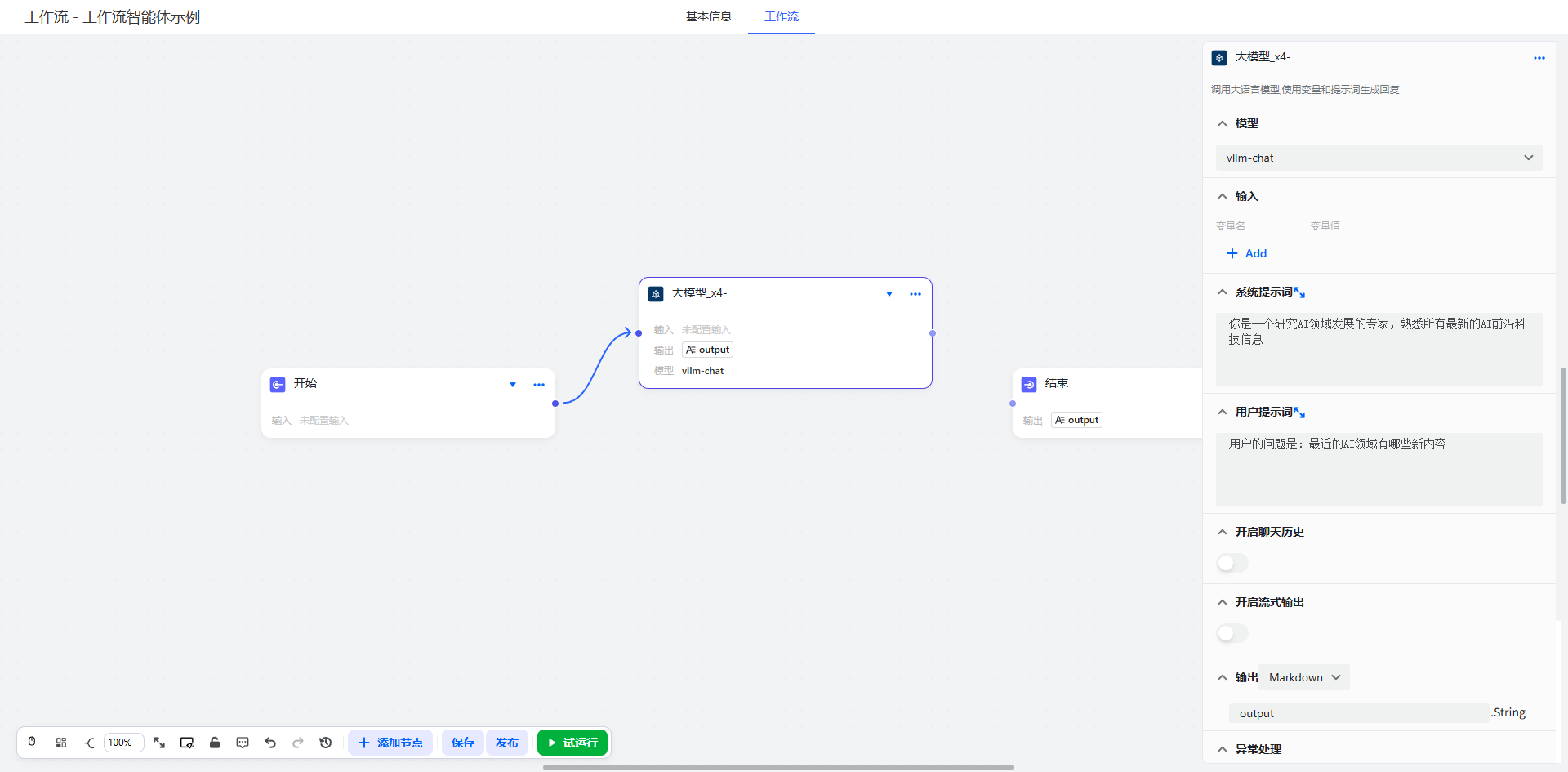Click the redo arrow in bottom toolbar

click(x=298, y=743)
